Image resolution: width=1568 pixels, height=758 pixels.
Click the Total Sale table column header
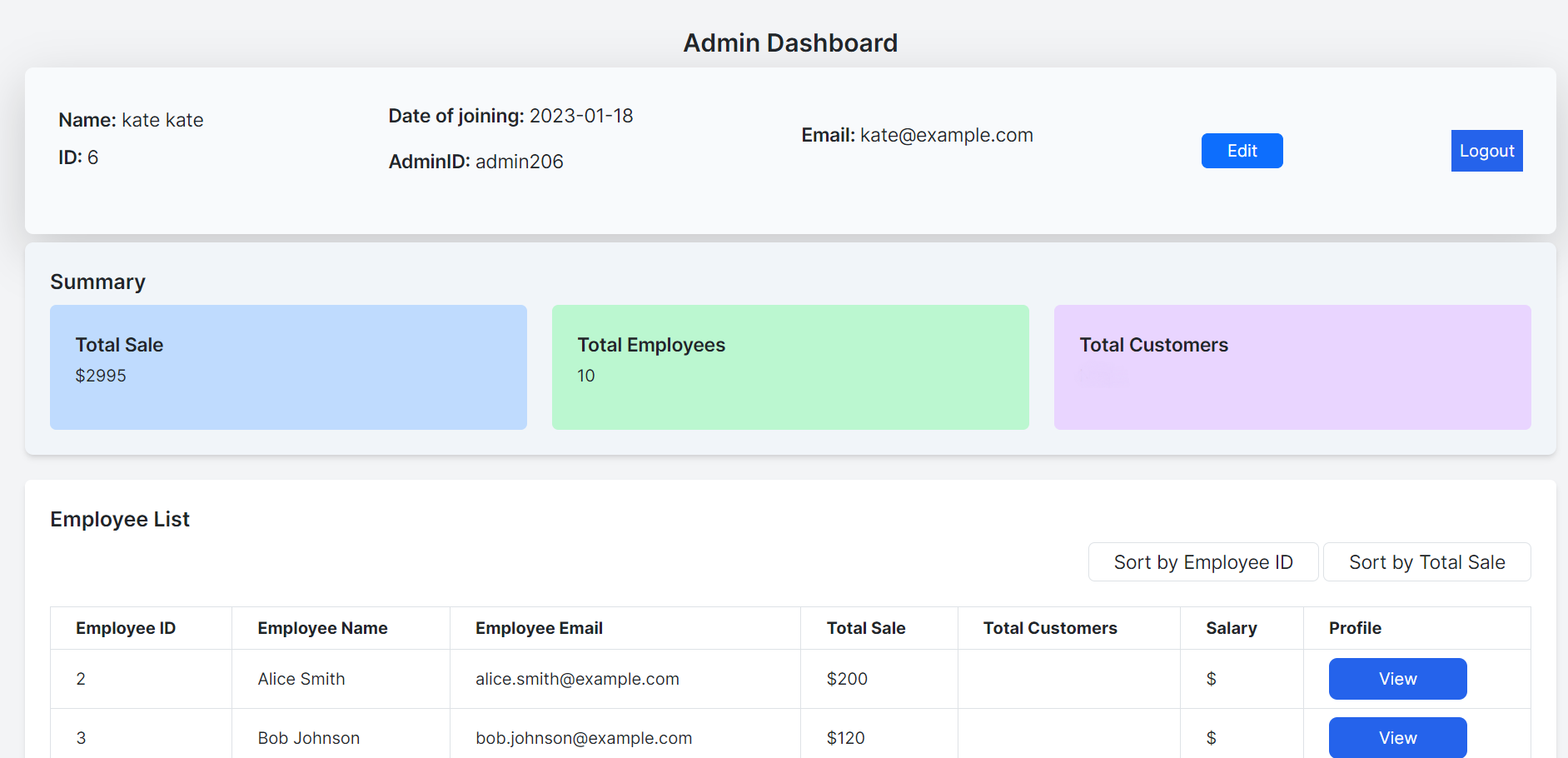pos(865,628)
